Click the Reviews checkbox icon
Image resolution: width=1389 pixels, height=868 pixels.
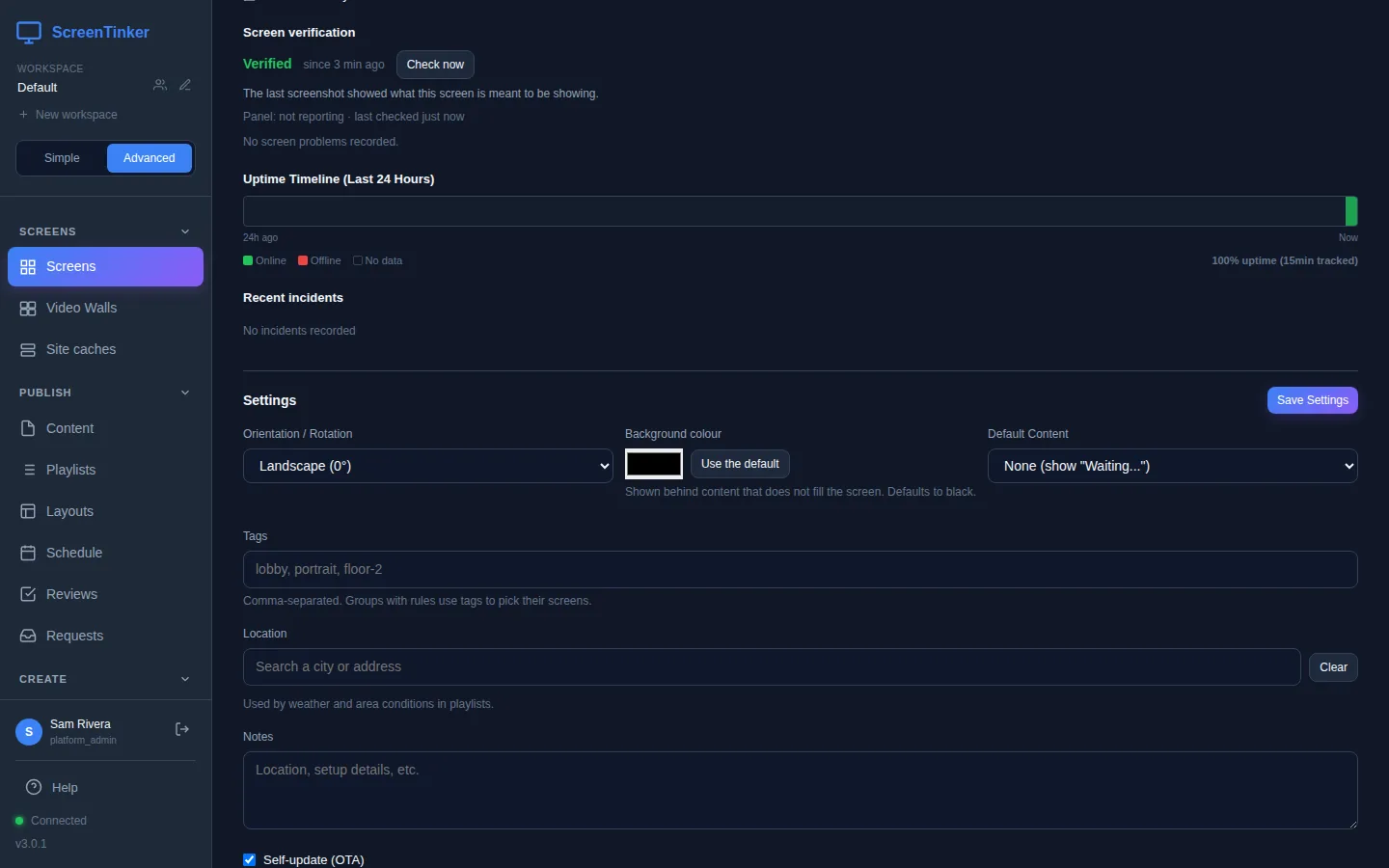tap(28, 594)
